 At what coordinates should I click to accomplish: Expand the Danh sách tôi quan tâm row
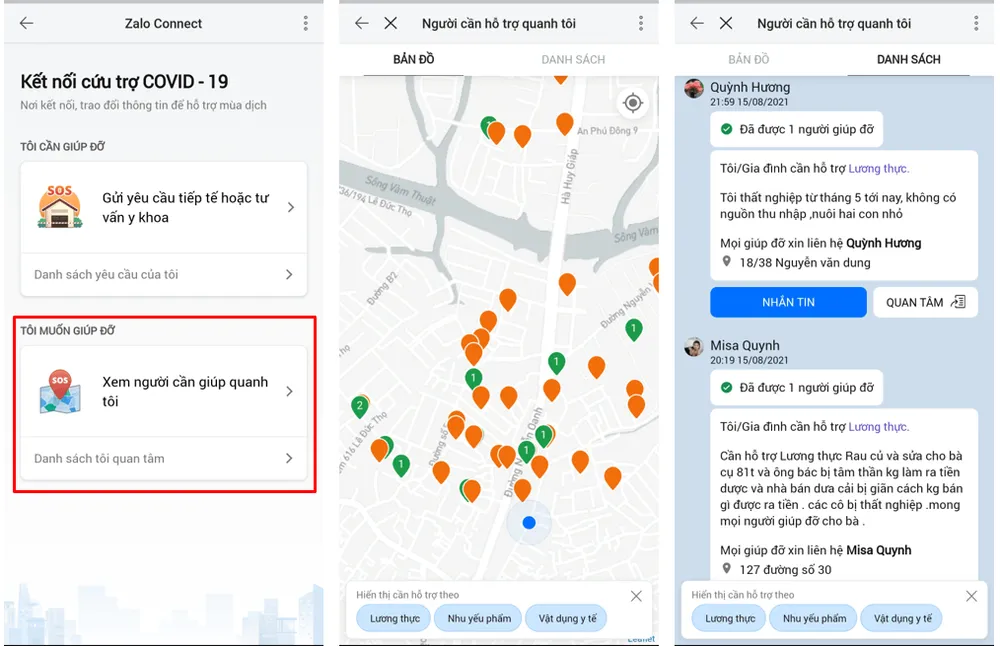click(x=164, y=458)
